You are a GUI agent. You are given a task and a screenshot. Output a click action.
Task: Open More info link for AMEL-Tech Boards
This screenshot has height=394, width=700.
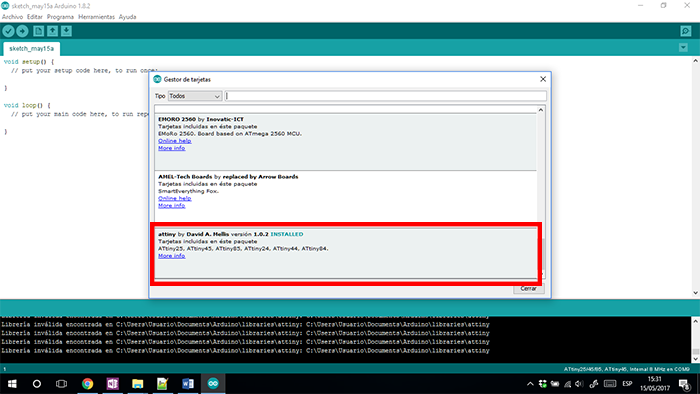[171, 206]
